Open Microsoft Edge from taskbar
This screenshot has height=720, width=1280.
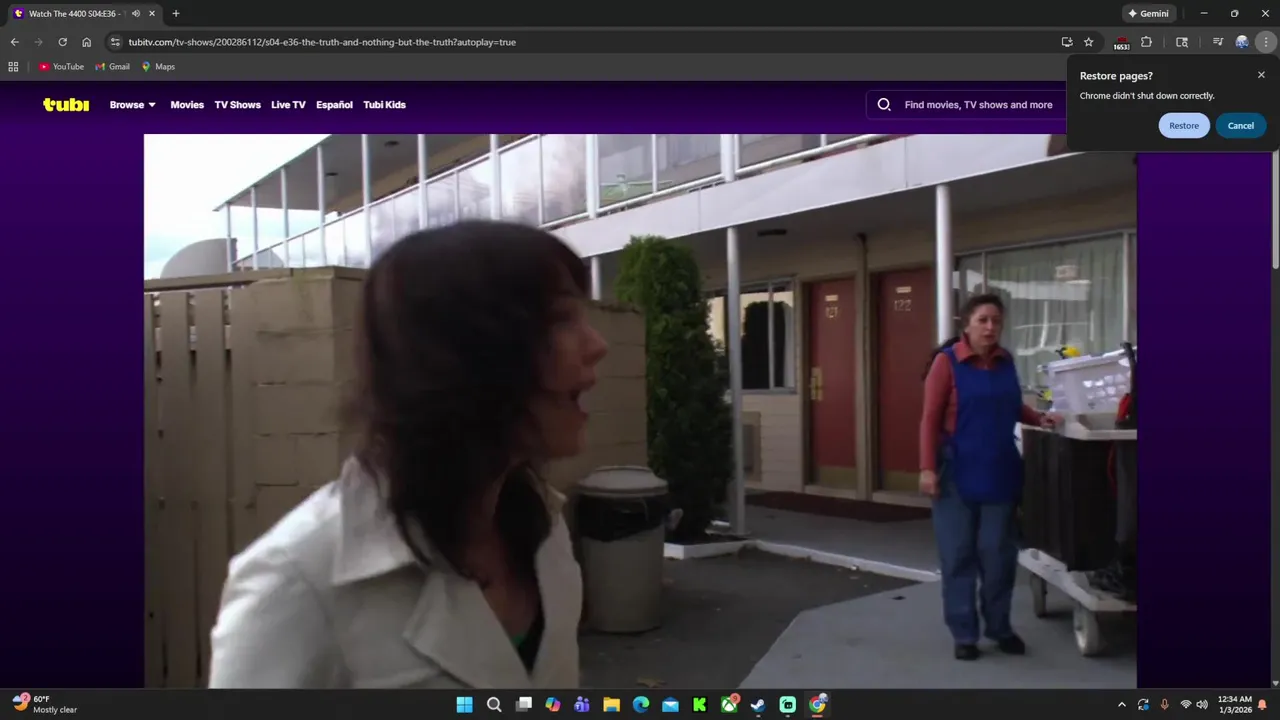coord(641,704)
